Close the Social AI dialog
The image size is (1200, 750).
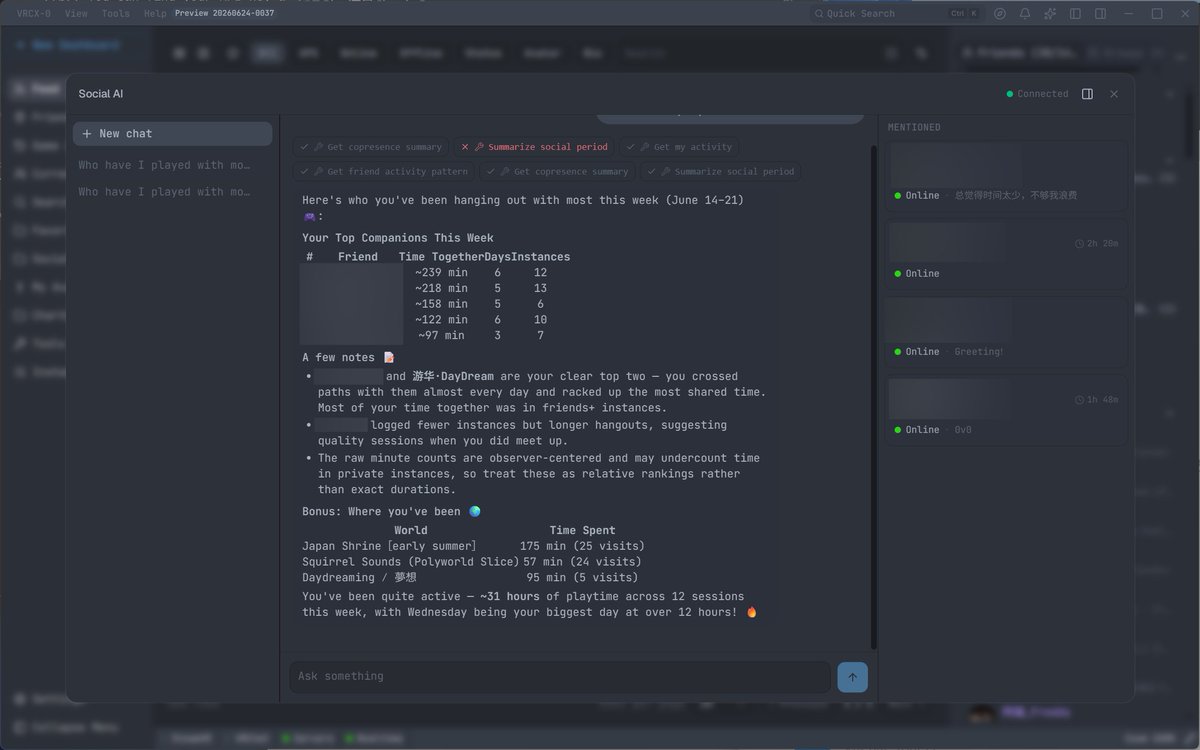click(1114, 94)
